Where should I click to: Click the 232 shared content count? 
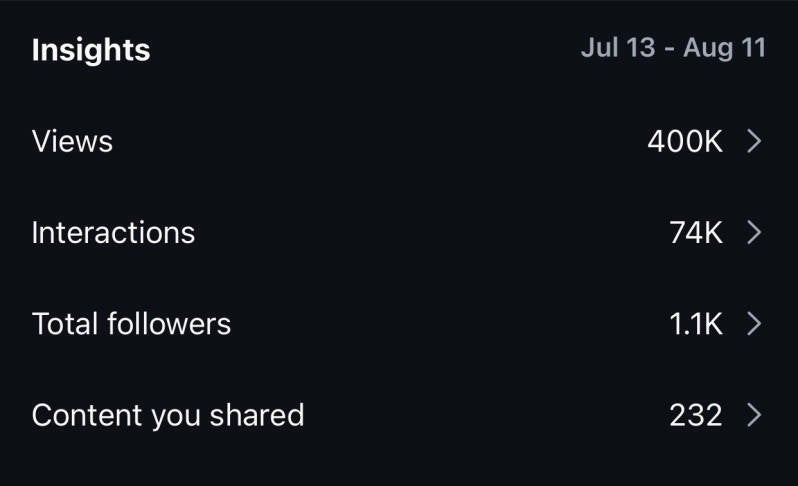[x=695, y=415]
